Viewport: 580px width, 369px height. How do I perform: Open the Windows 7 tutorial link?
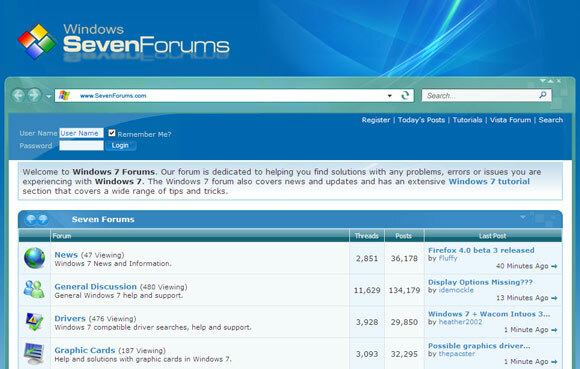pyautogui.click(x=489, y=182)
